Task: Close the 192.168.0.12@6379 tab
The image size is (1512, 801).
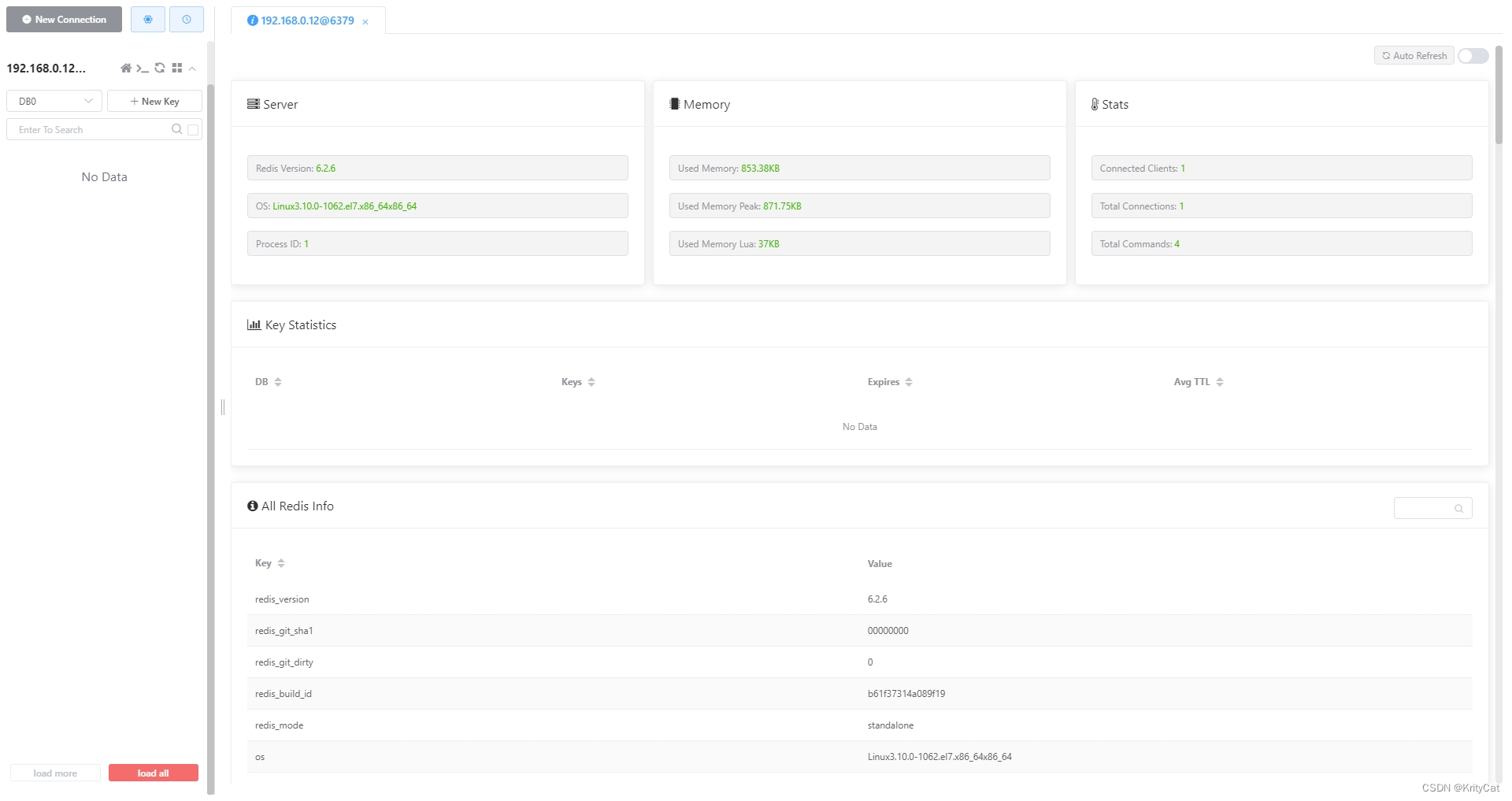Action: click(x=365, y=22)
